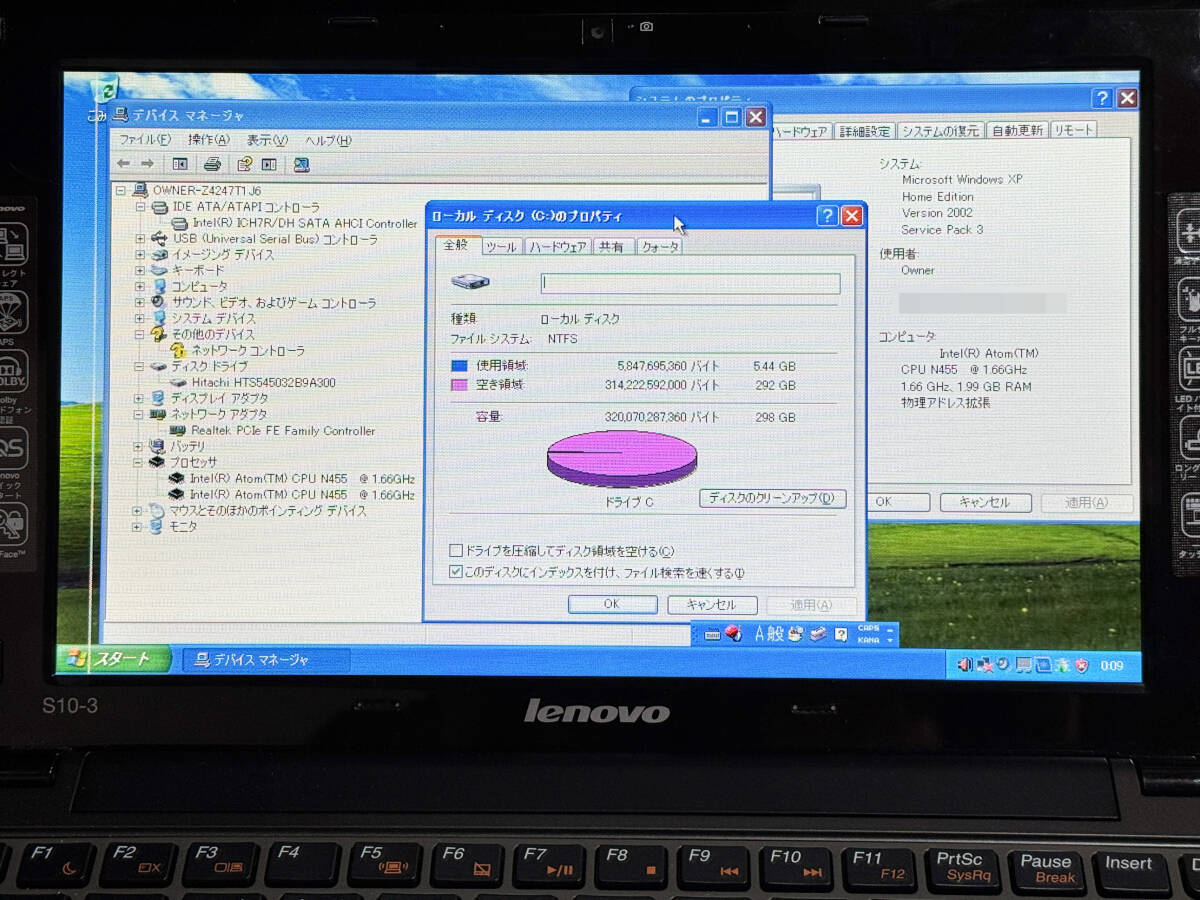Select Hitachi HTS545032B9A300 disk drive
Screen dimensions: 1200x900
pyautogui.click(x=264, y=382)
